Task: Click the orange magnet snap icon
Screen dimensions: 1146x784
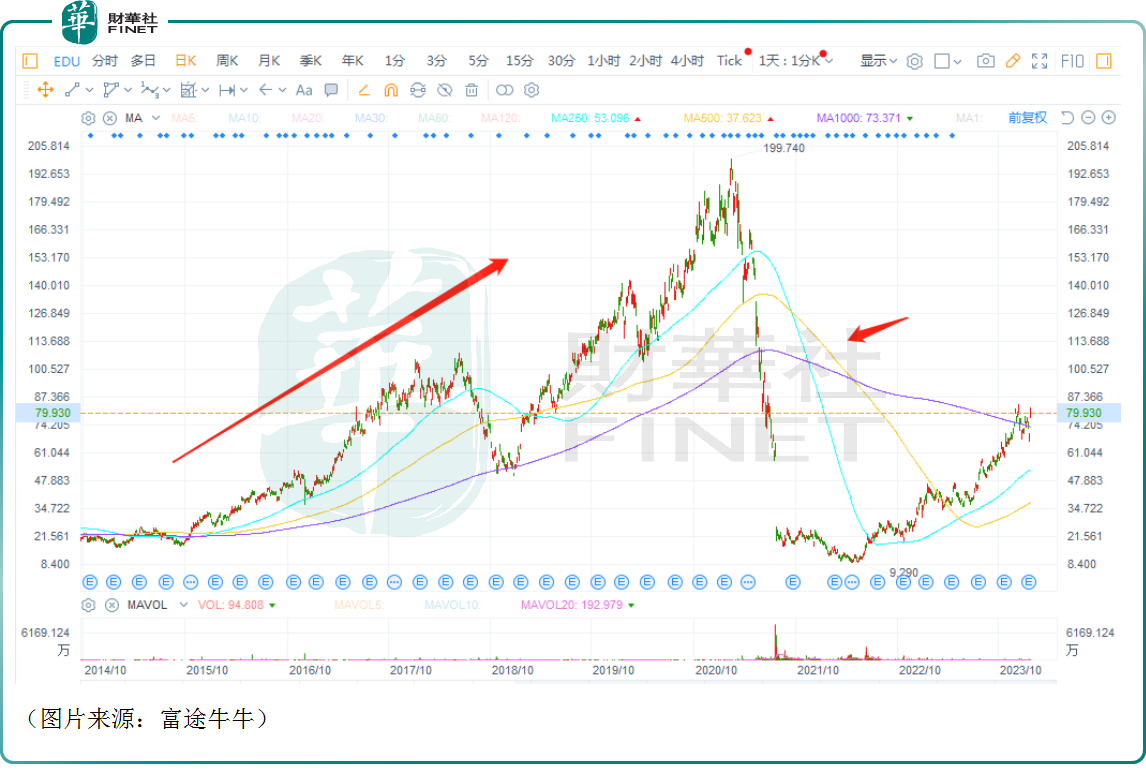Action: click(391, 90)
